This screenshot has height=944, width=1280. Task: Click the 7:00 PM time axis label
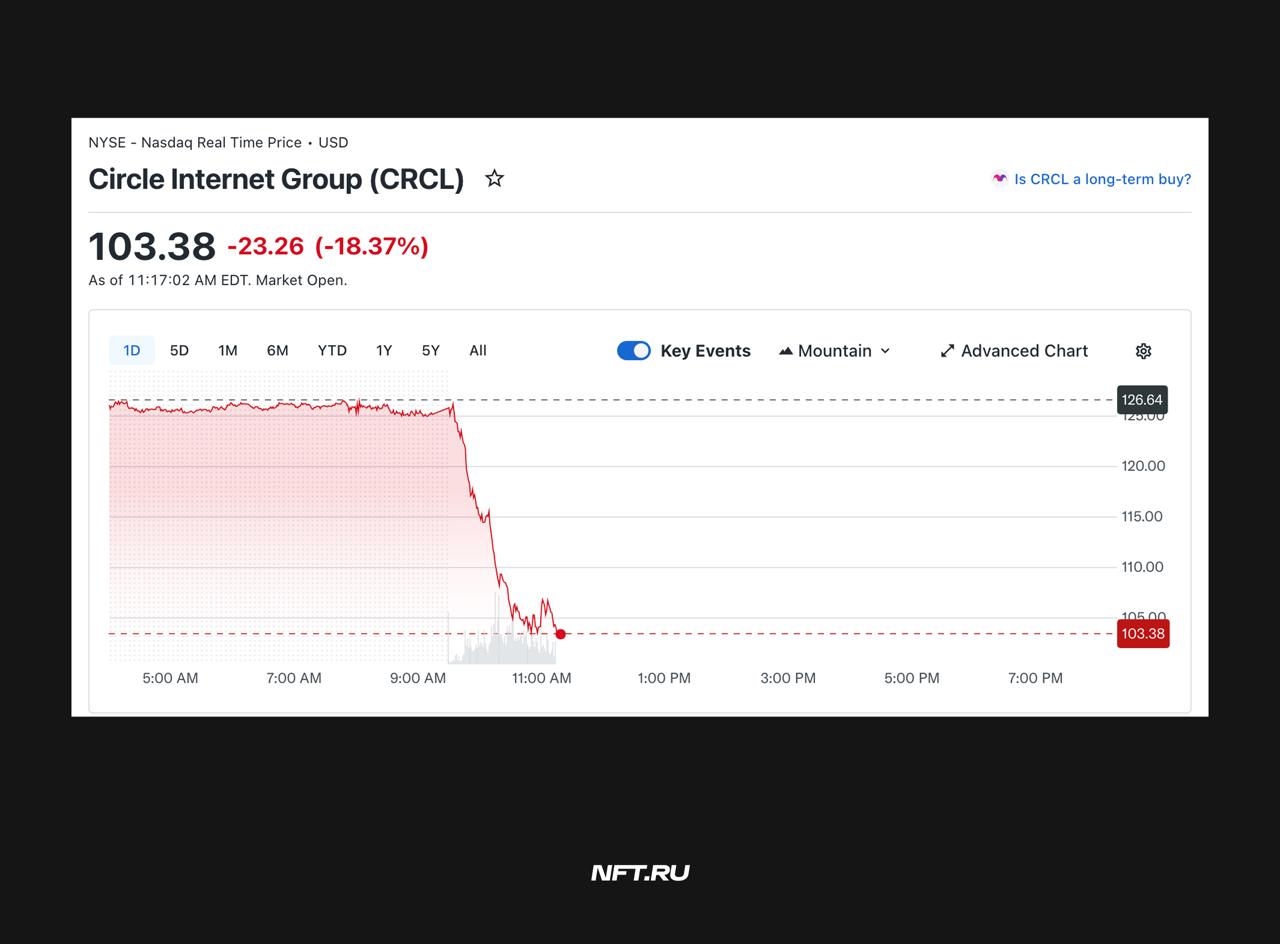[1036, 678]
